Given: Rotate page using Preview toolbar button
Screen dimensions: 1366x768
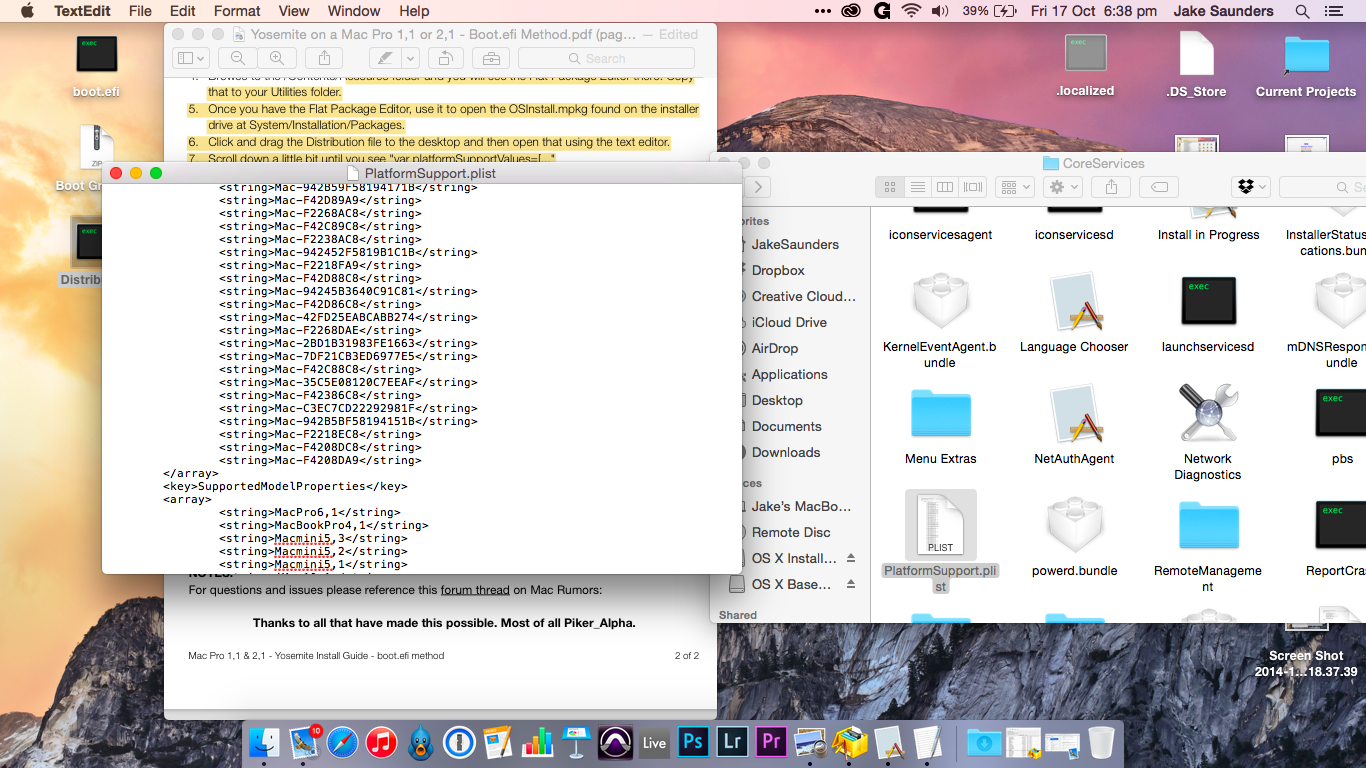Looking at the screenshot, I should pyautogui.click(x=447, y=58).
